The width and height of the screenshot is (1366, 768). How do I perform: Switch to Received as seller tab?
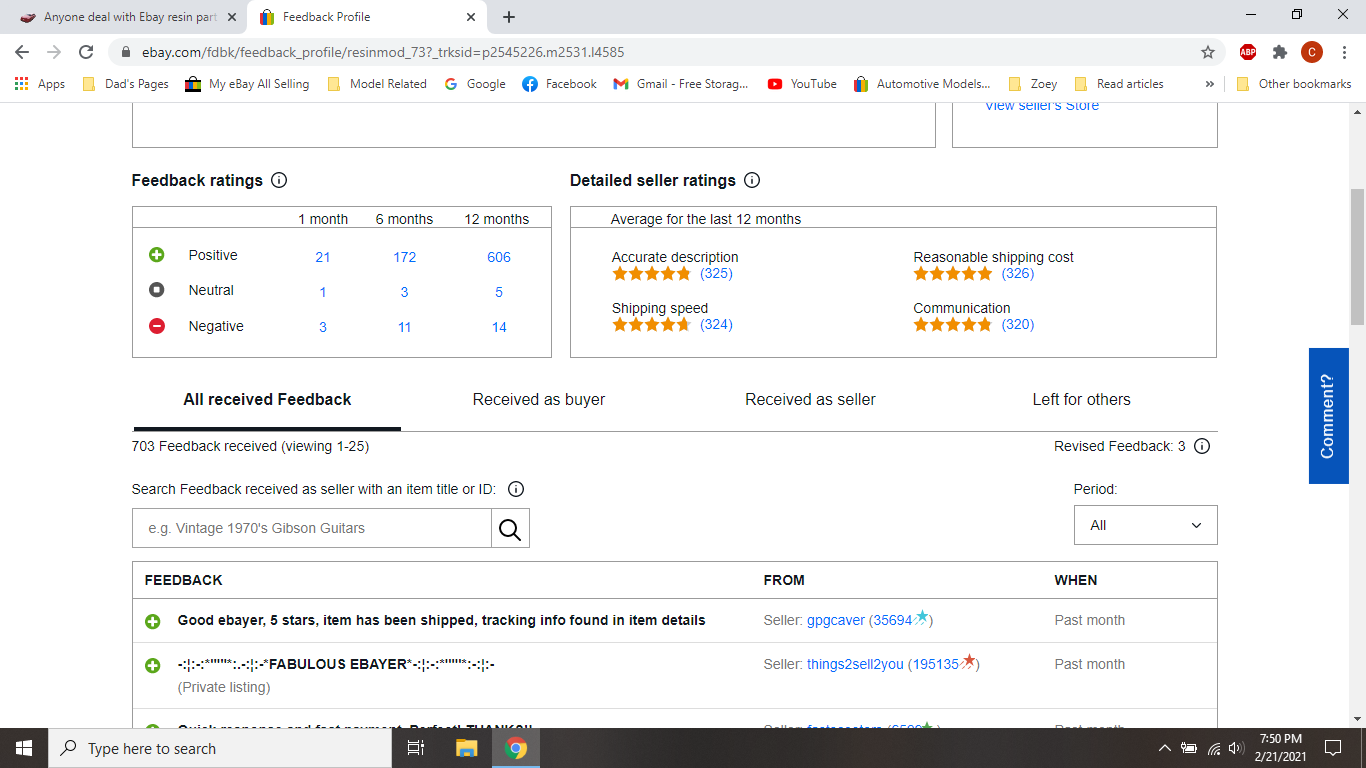pos(810,399)
